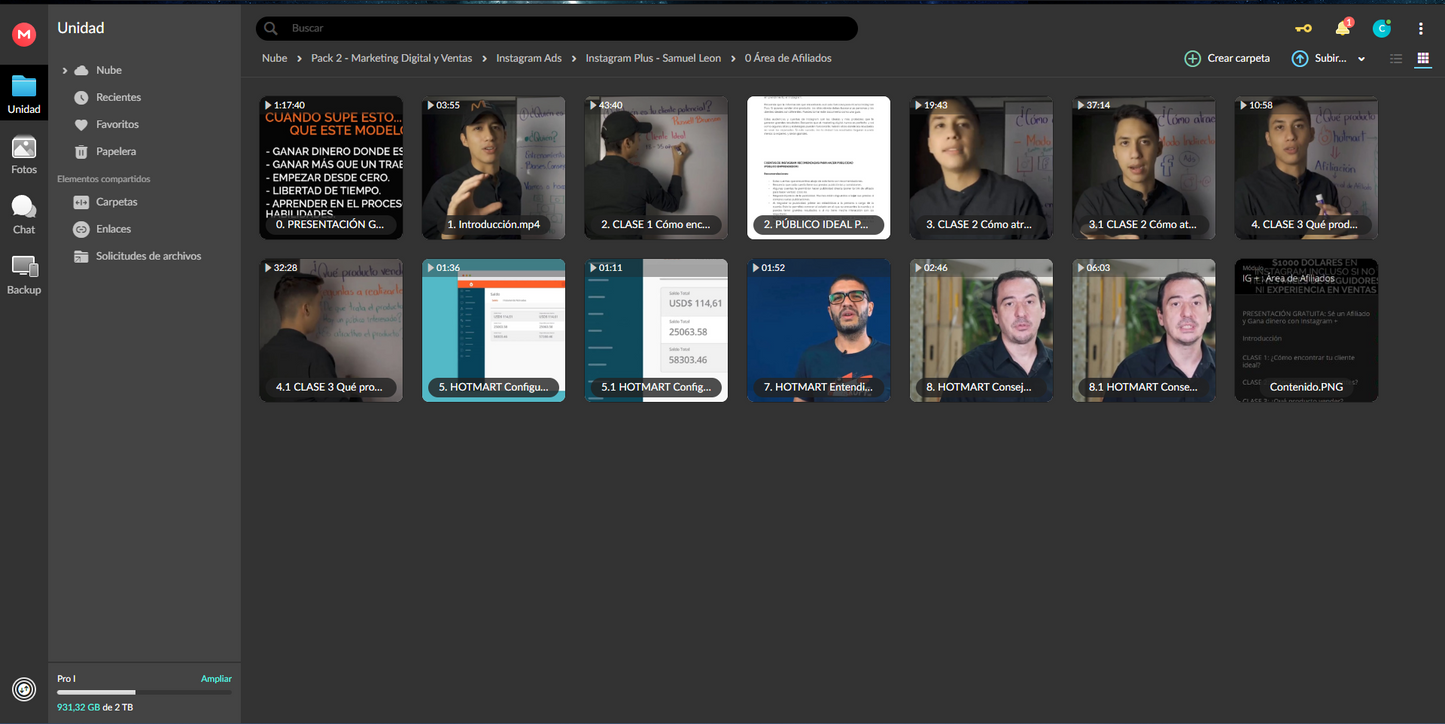Select the 4. CLASE 3 Qué prod... video
The image size is (1445, 724).
(x=1307, y=167)
